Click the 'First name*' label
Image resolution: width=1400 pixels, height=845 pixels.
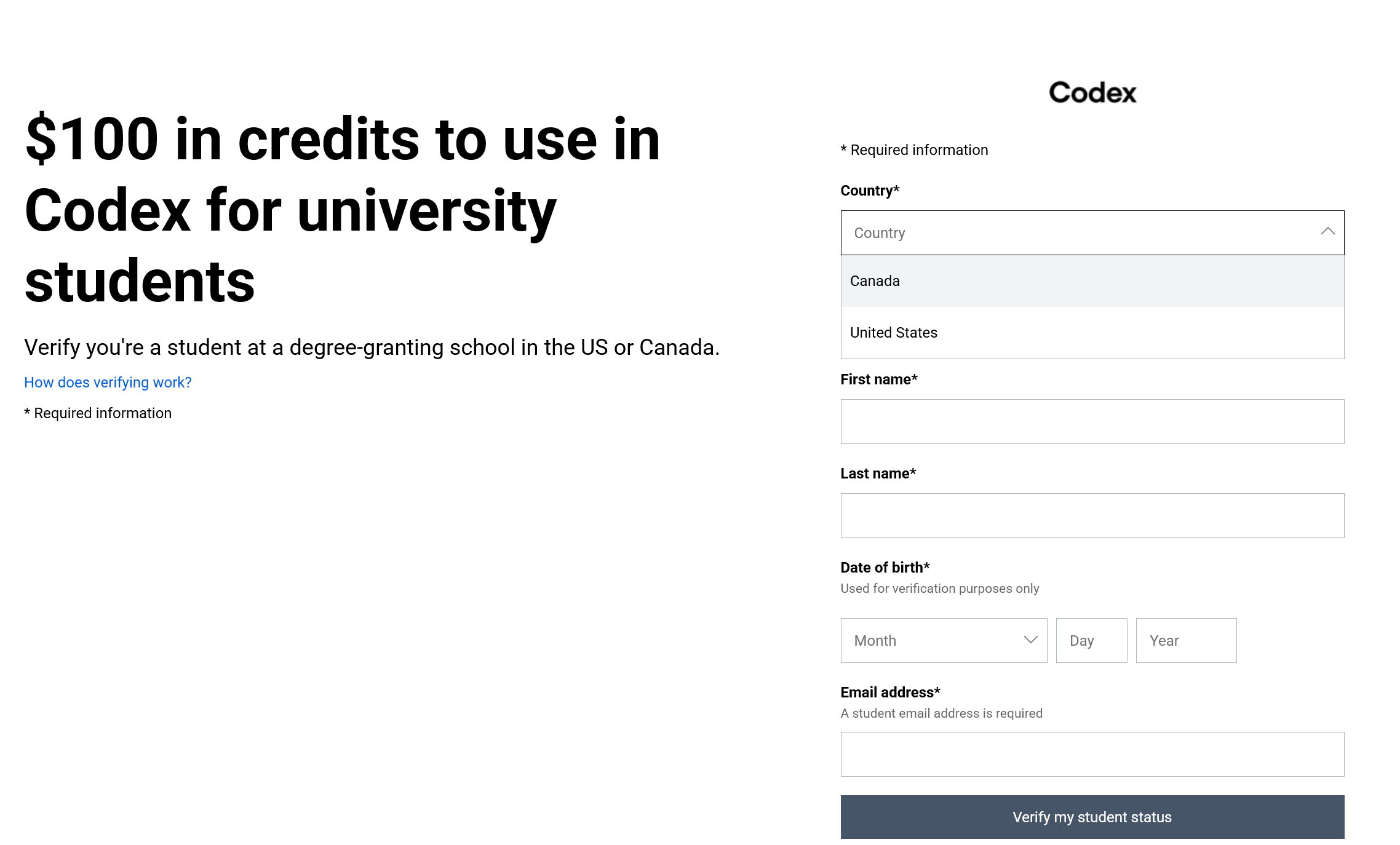pyautogui.click(x=878, y=379)
